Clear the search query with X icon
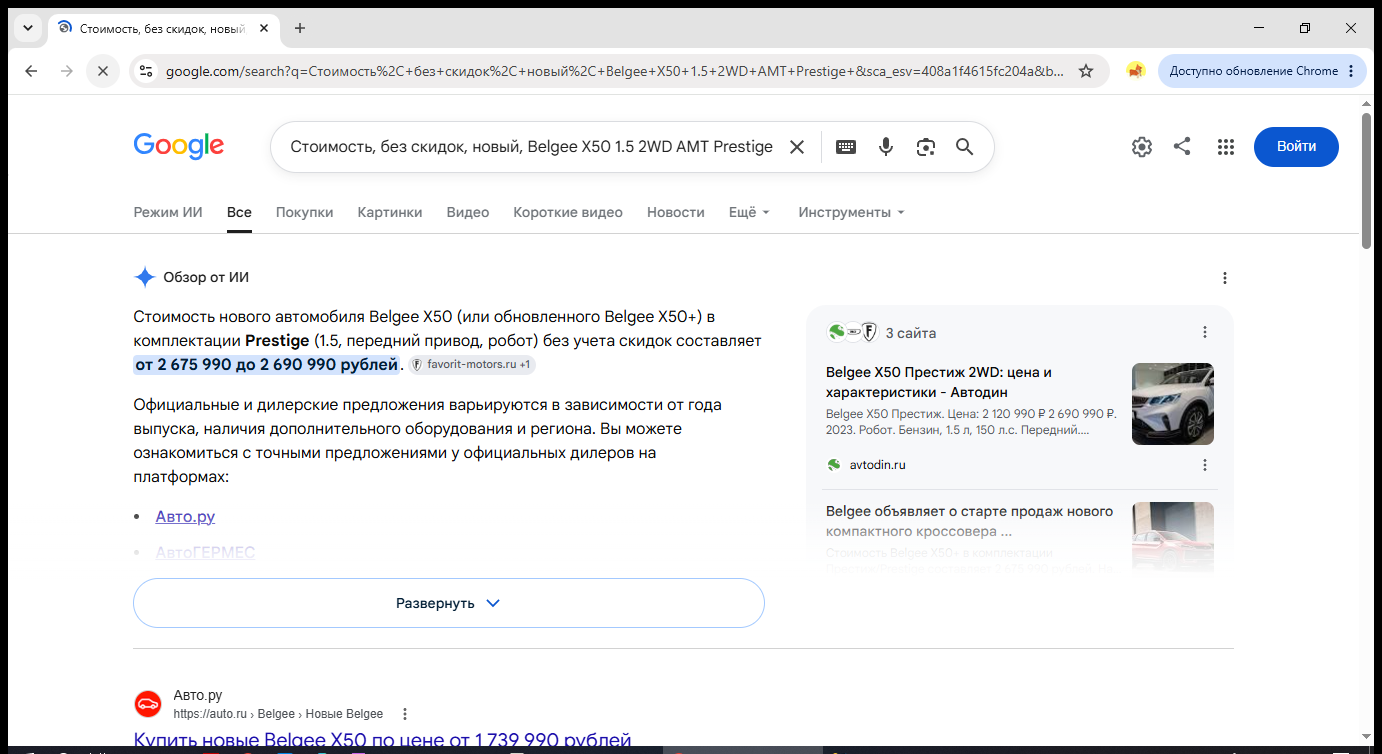This screenshot has height=754, width=1382. (x=797, y=147)
